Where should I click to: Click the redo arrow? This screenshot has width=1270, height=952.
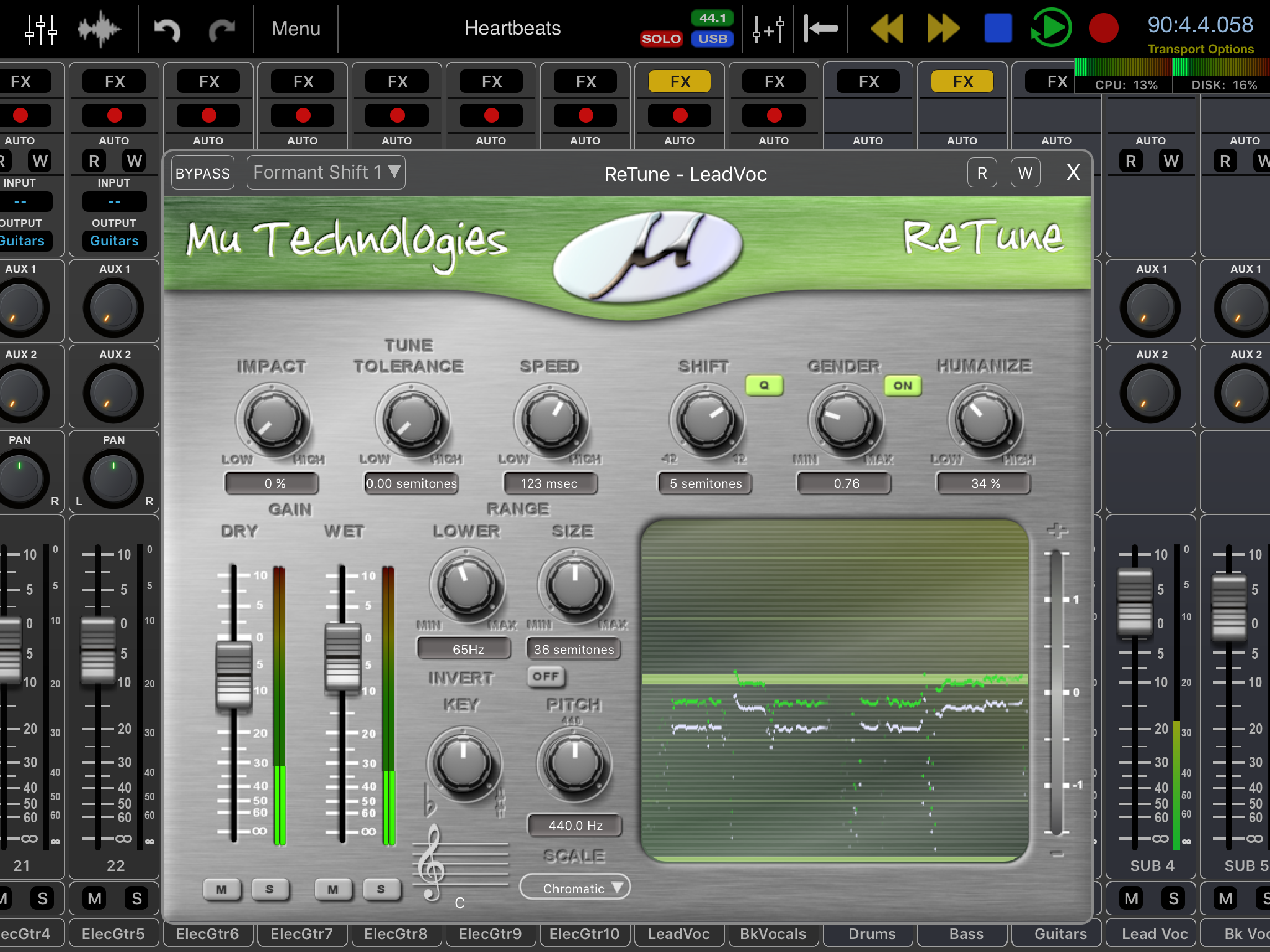coord(222,30)
